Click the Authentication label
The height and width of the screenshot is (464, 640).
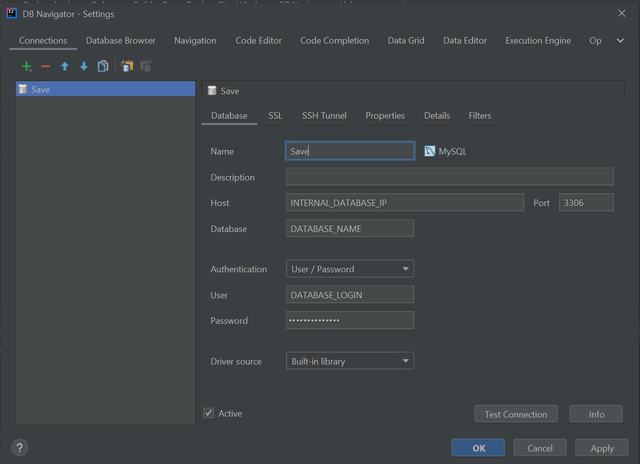pos(239,269)
